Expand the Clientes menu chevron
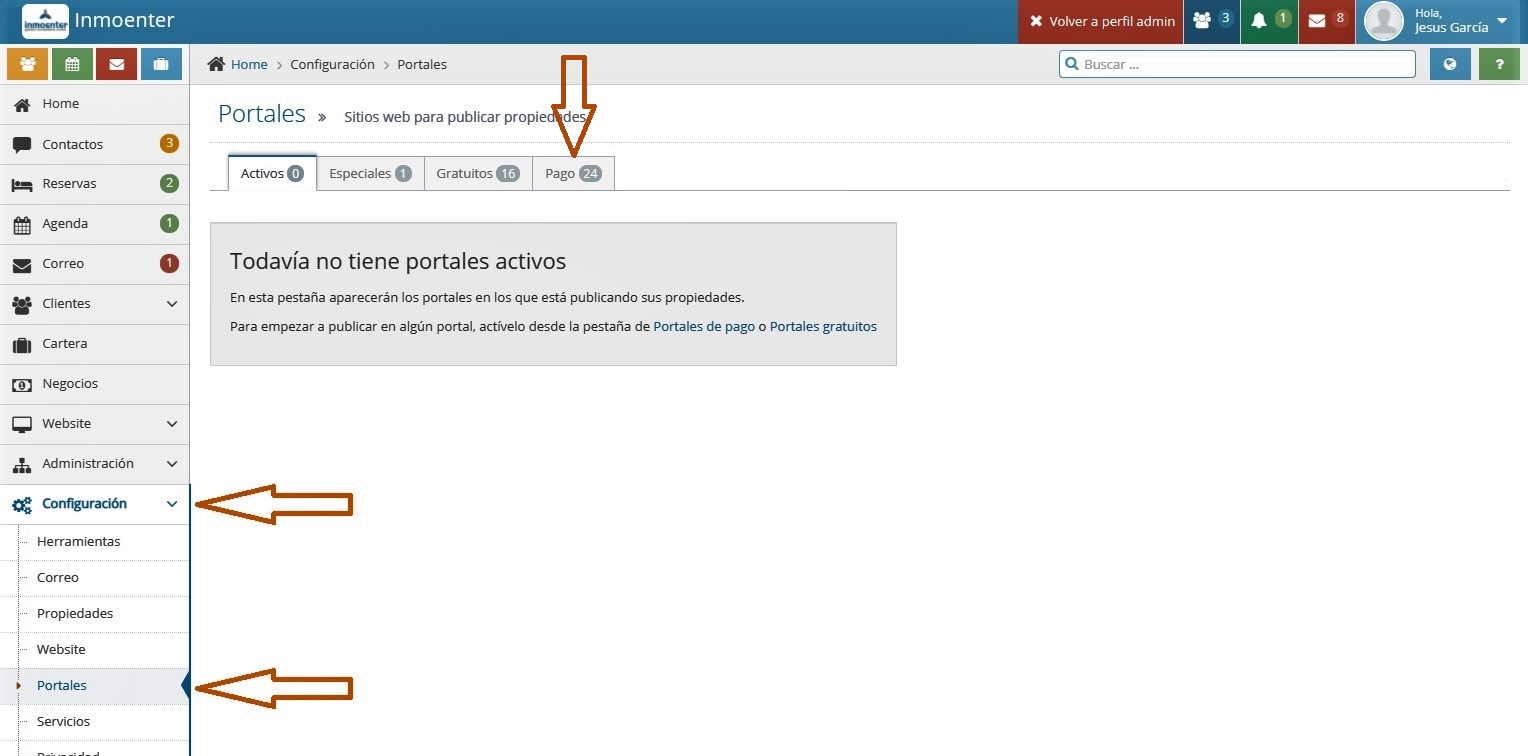 pos(171,304)
